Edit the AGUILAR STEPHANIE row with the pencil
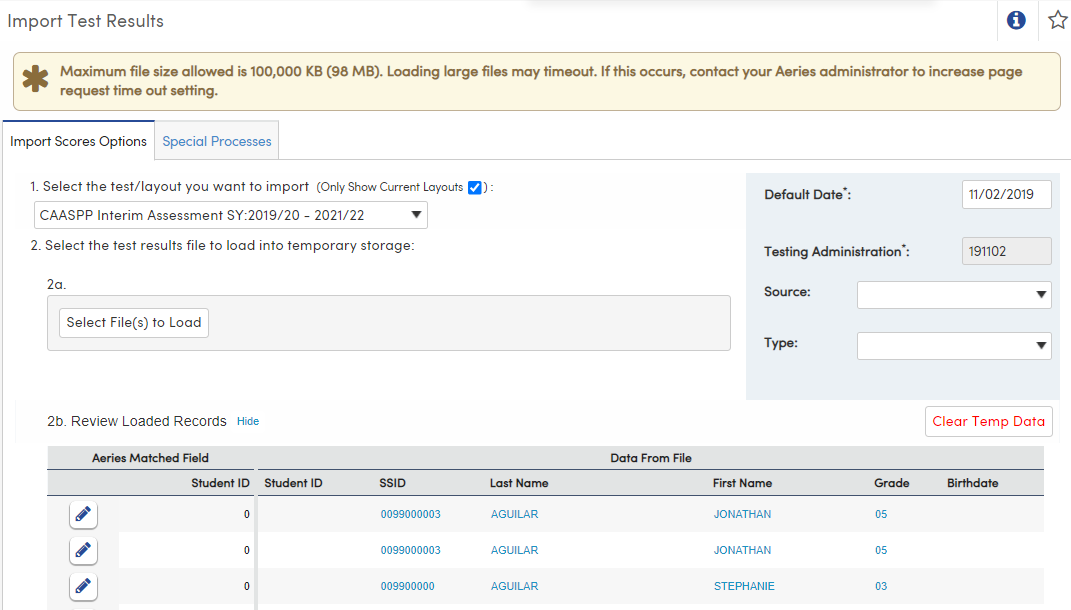 [83, 586]
